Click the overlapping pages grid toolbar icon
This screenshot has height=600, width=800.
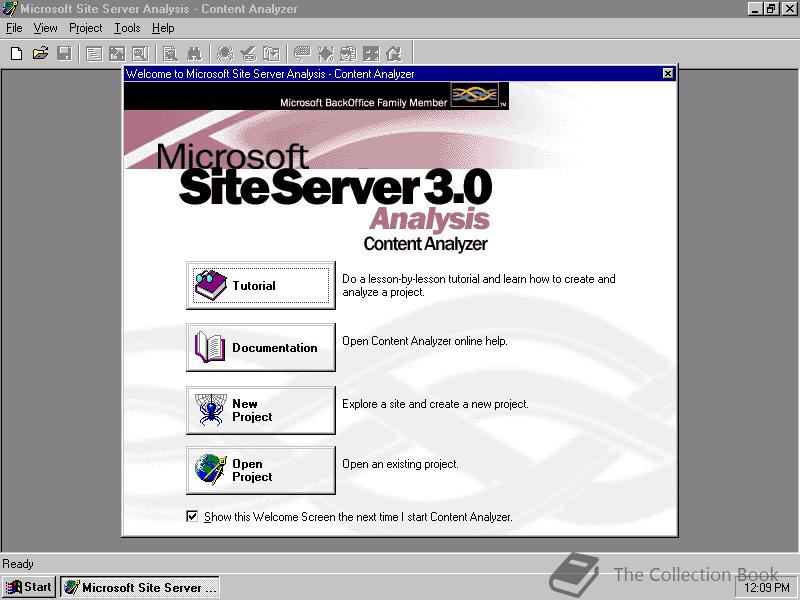point(348,53)
